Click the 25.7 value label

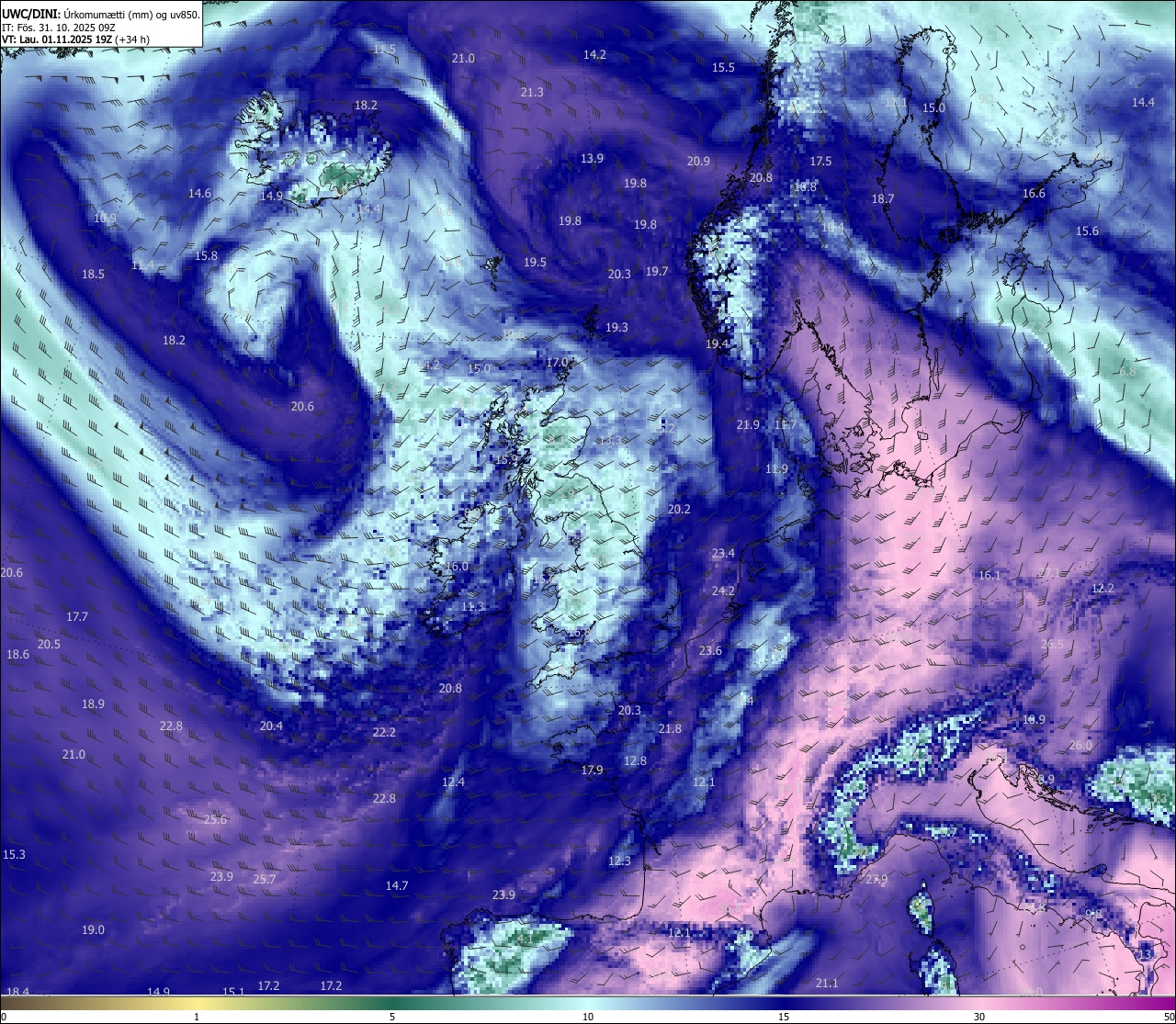click(x=265, y=880)
